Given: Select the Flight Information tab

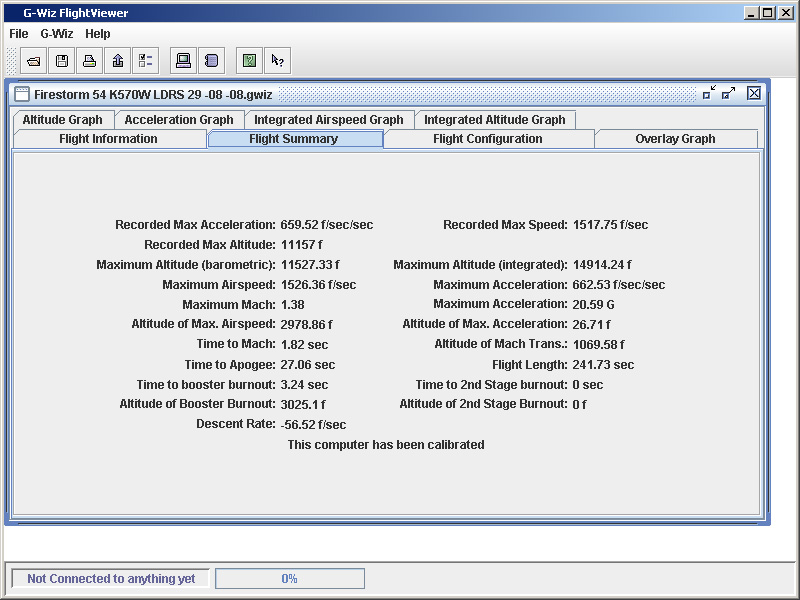Looking at the screenshot, I should [109, 139].
